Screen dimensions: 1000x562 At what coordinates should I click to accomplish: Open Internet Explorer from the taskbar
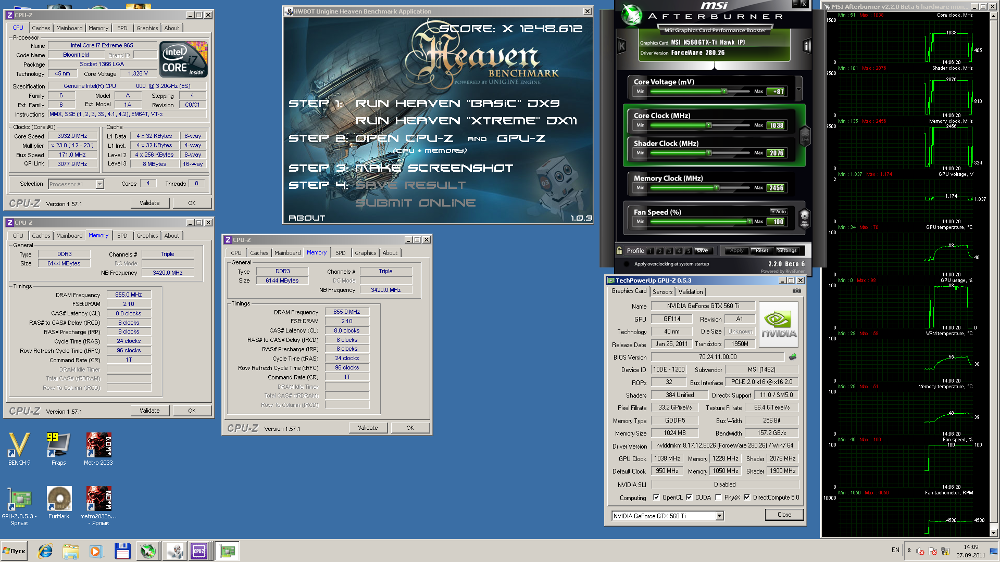coord(45,551)
